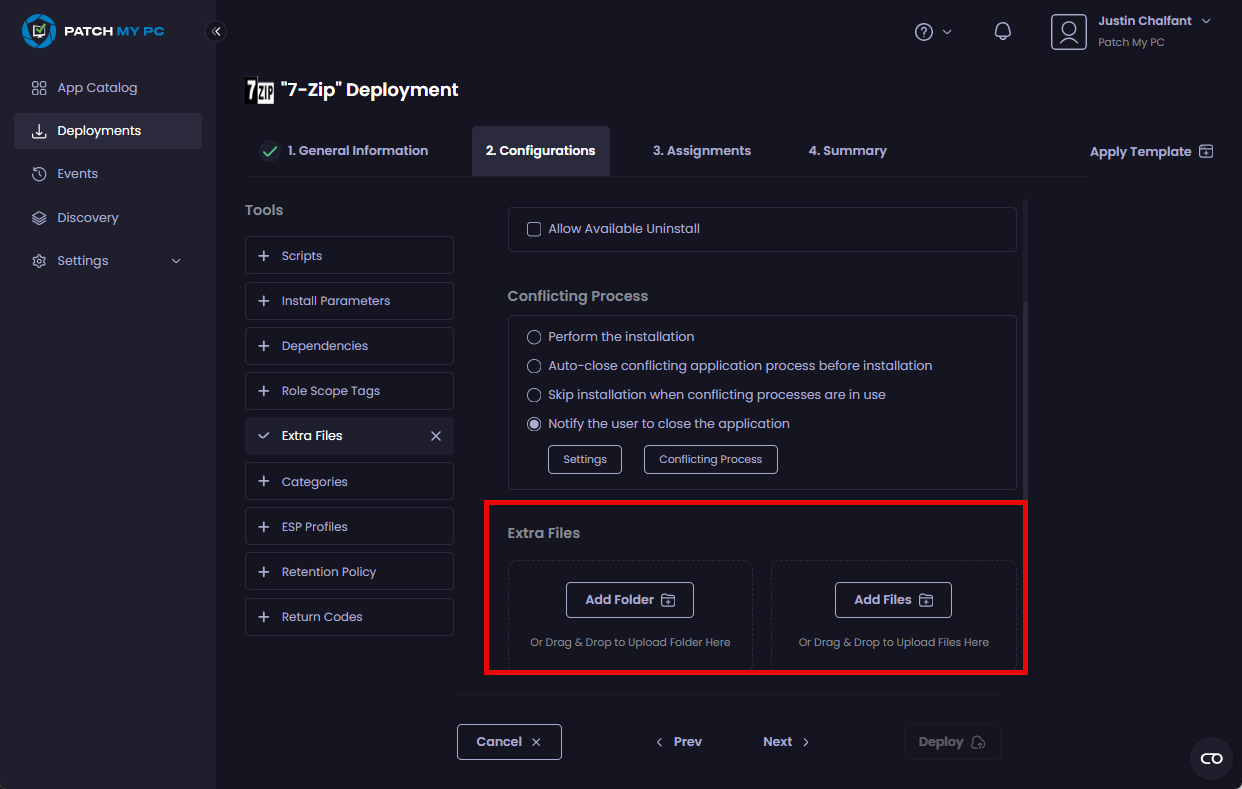Click the user profile avatar icon
The width and height of the screenshot is (1242, 789).
pos(1068,32)
